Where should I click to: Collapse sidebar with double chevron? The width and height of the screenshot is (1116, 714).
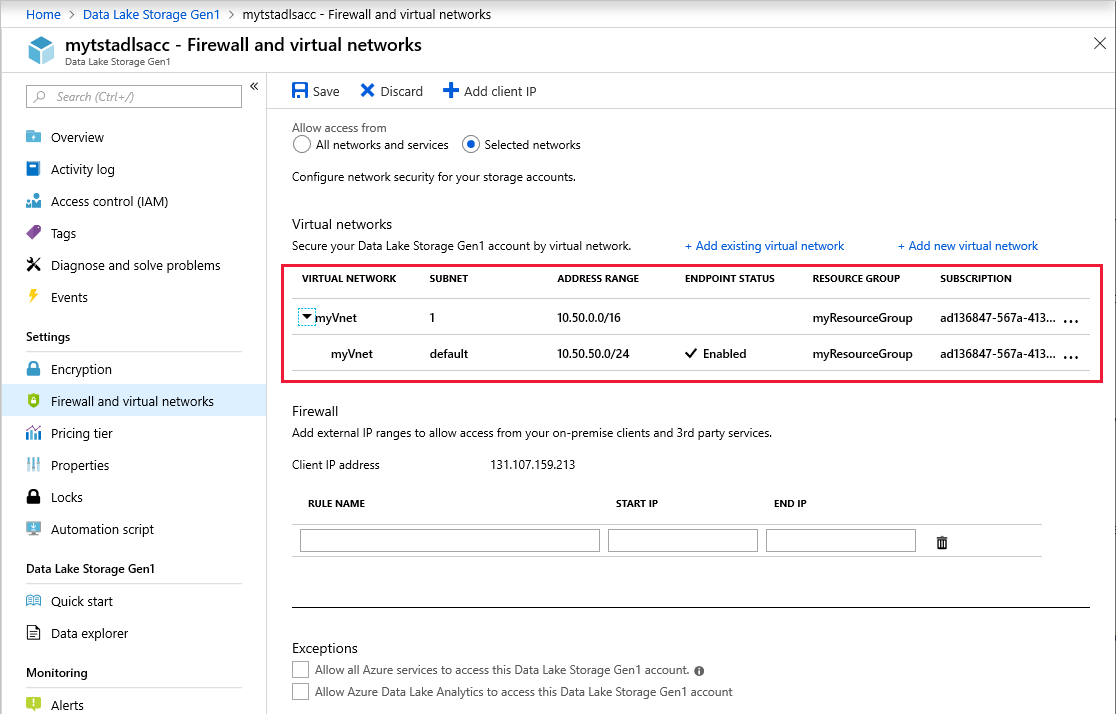(x=254, y=86)
